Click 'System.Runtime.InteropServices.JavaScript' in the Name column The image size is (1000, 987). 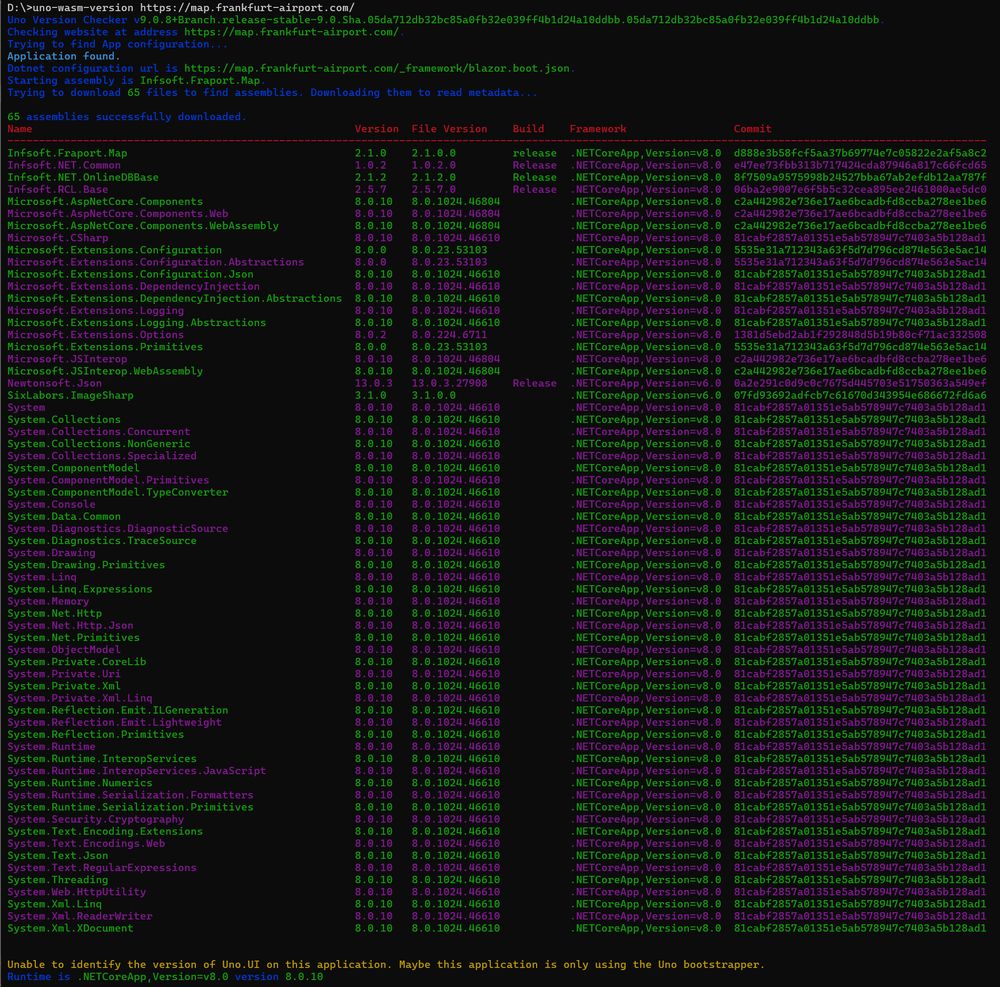click(136, 771)
